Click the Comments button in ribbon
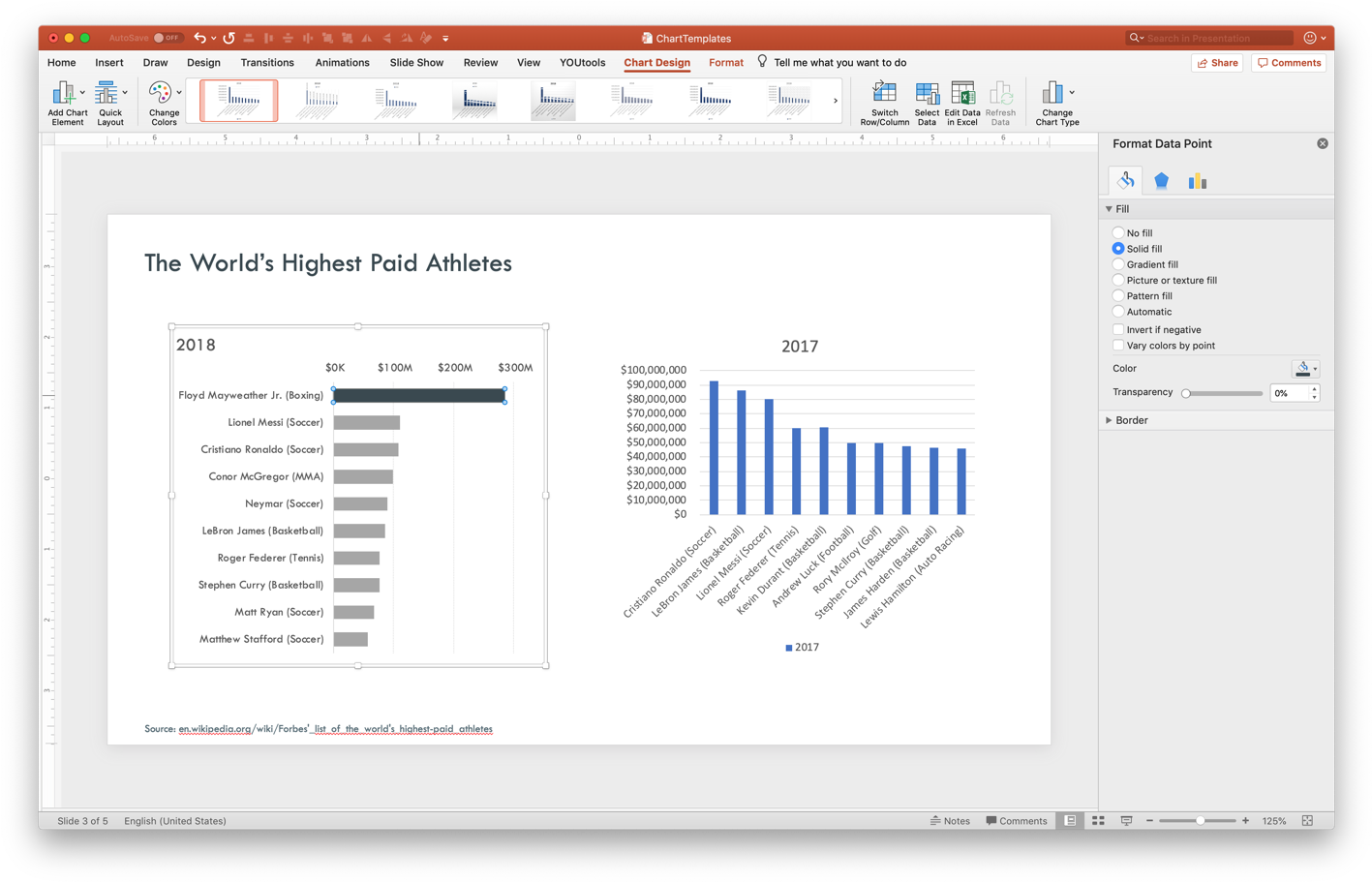The width and height of the screenshot is (1372, 882). (1289, 62)
